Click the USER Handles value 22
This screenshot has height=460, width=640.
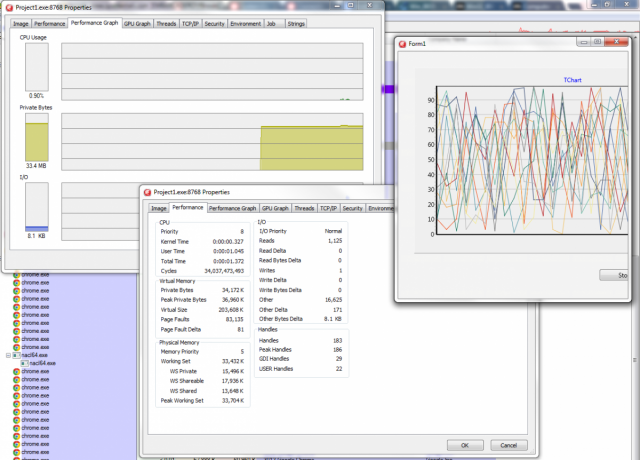click(x=339, y=369)
